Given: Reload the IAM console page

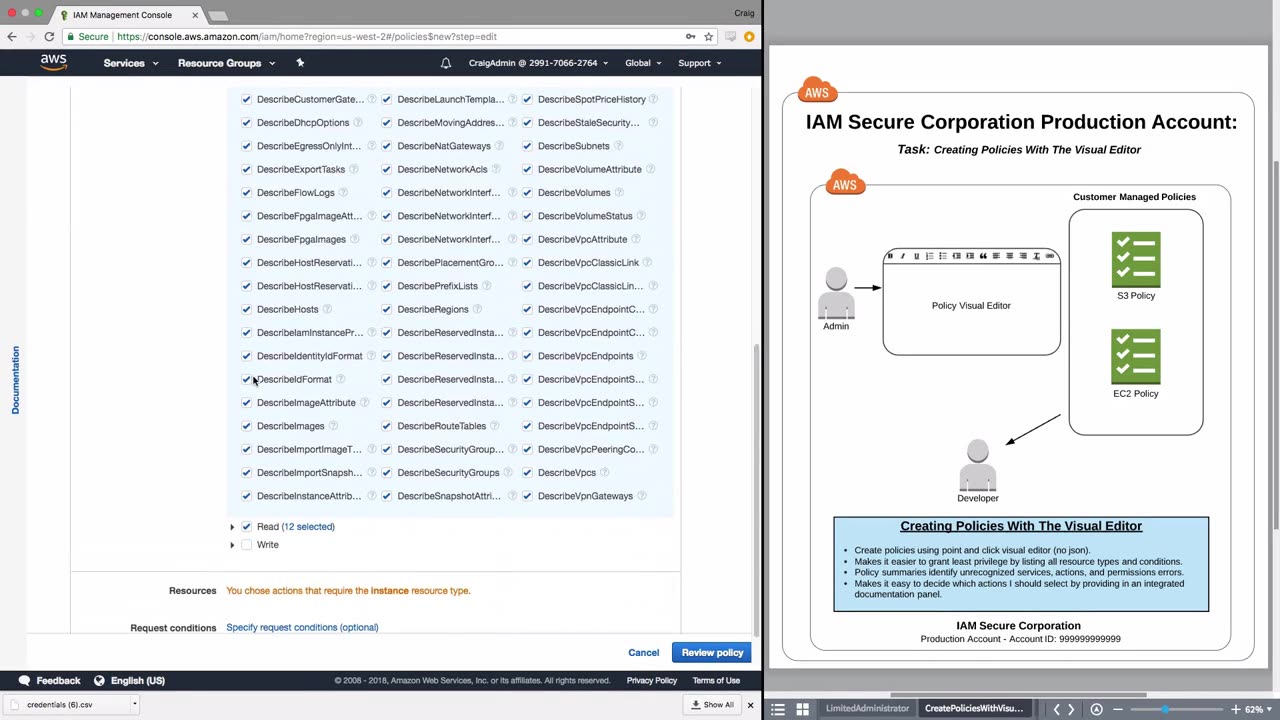Looking at the screenshot, I should (49, 36).
